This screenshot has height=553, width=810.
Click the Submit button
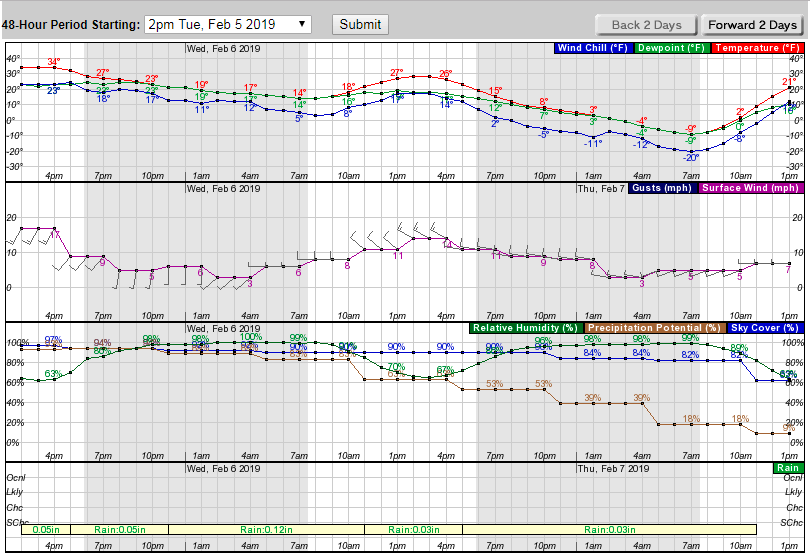(360, 24)
